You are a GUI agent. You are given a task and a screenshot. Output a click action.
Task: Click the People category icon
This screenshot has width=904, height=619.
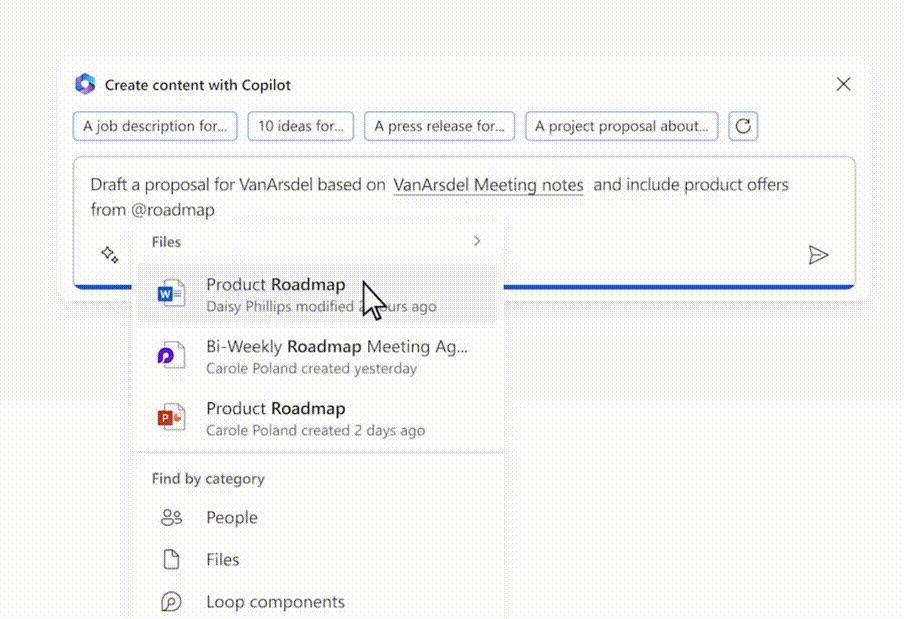coord(171,517)
